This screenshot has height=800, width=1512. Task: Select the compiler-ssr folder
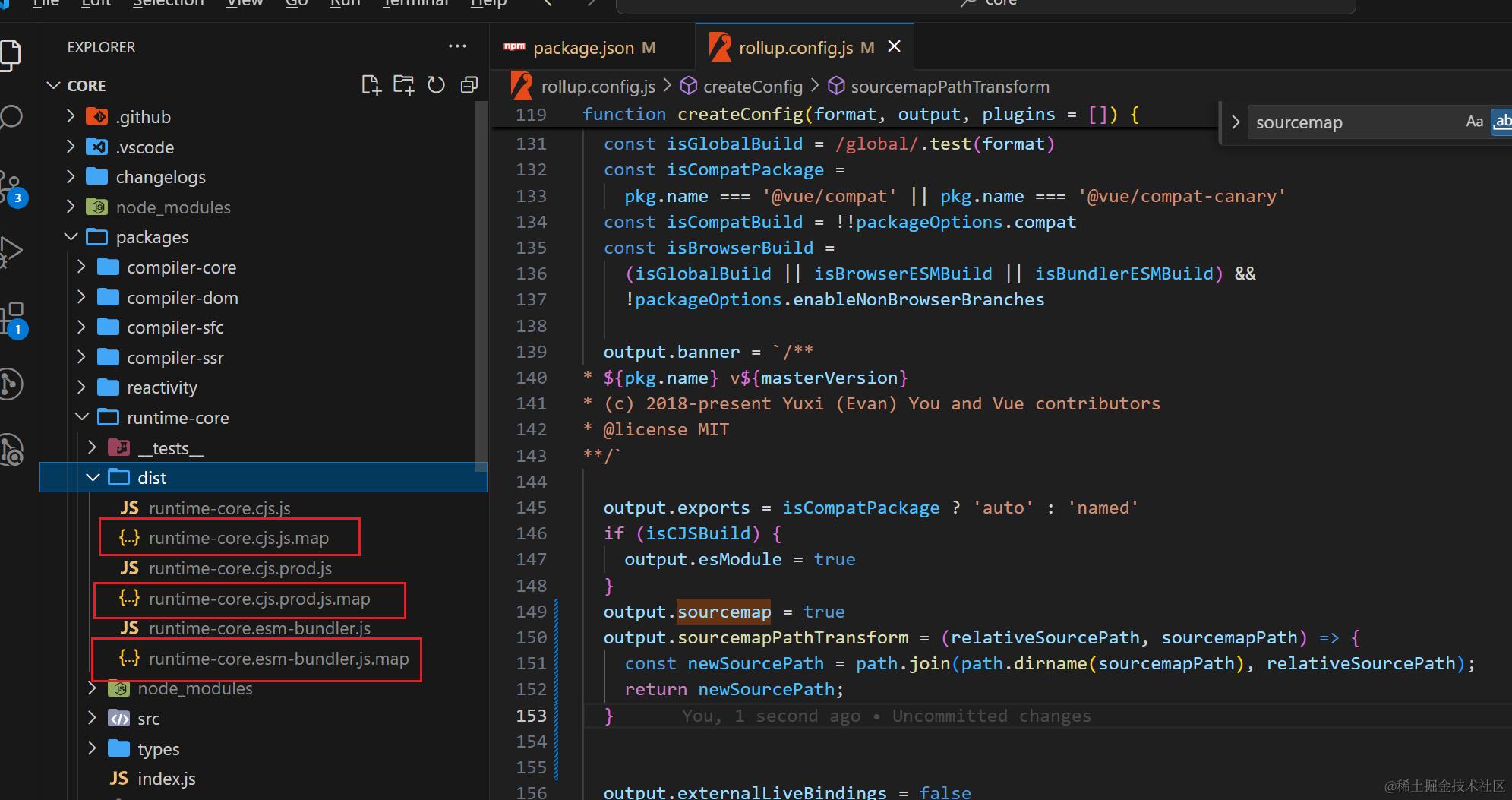pos(175,357)
